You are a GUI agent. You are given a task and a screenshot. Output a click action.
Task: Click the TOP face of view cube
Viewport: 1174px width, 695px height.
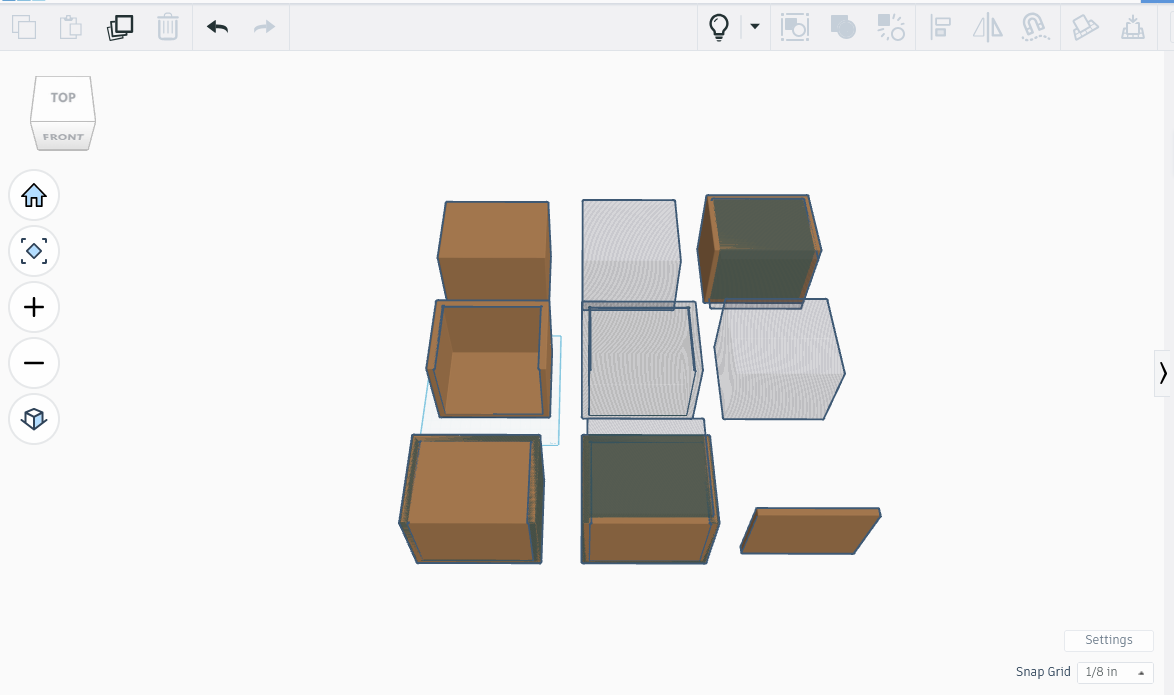[x=63, y=97]
